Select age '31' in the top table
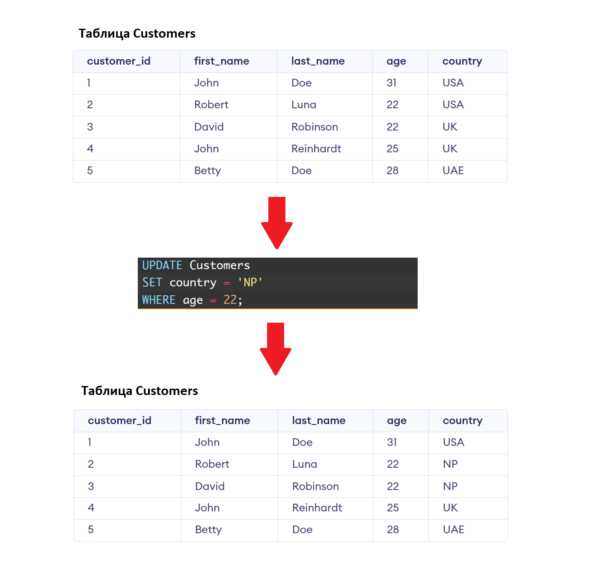Screen dimensions: 600x585 (x=392, y=83)
